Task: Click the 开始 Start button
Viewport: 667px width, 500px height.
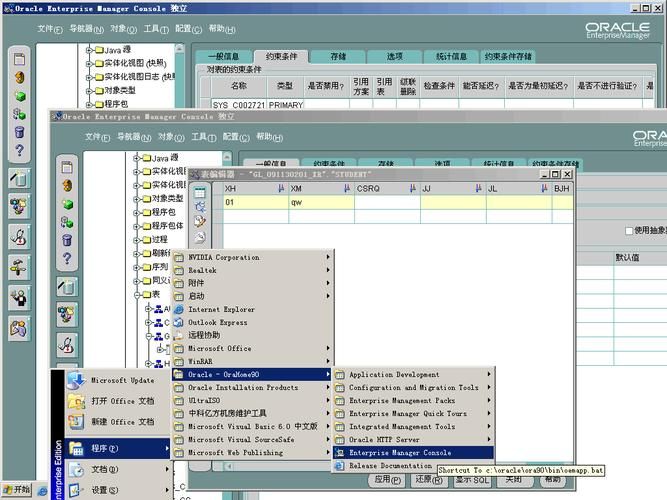Action: (x=17, y=490)
